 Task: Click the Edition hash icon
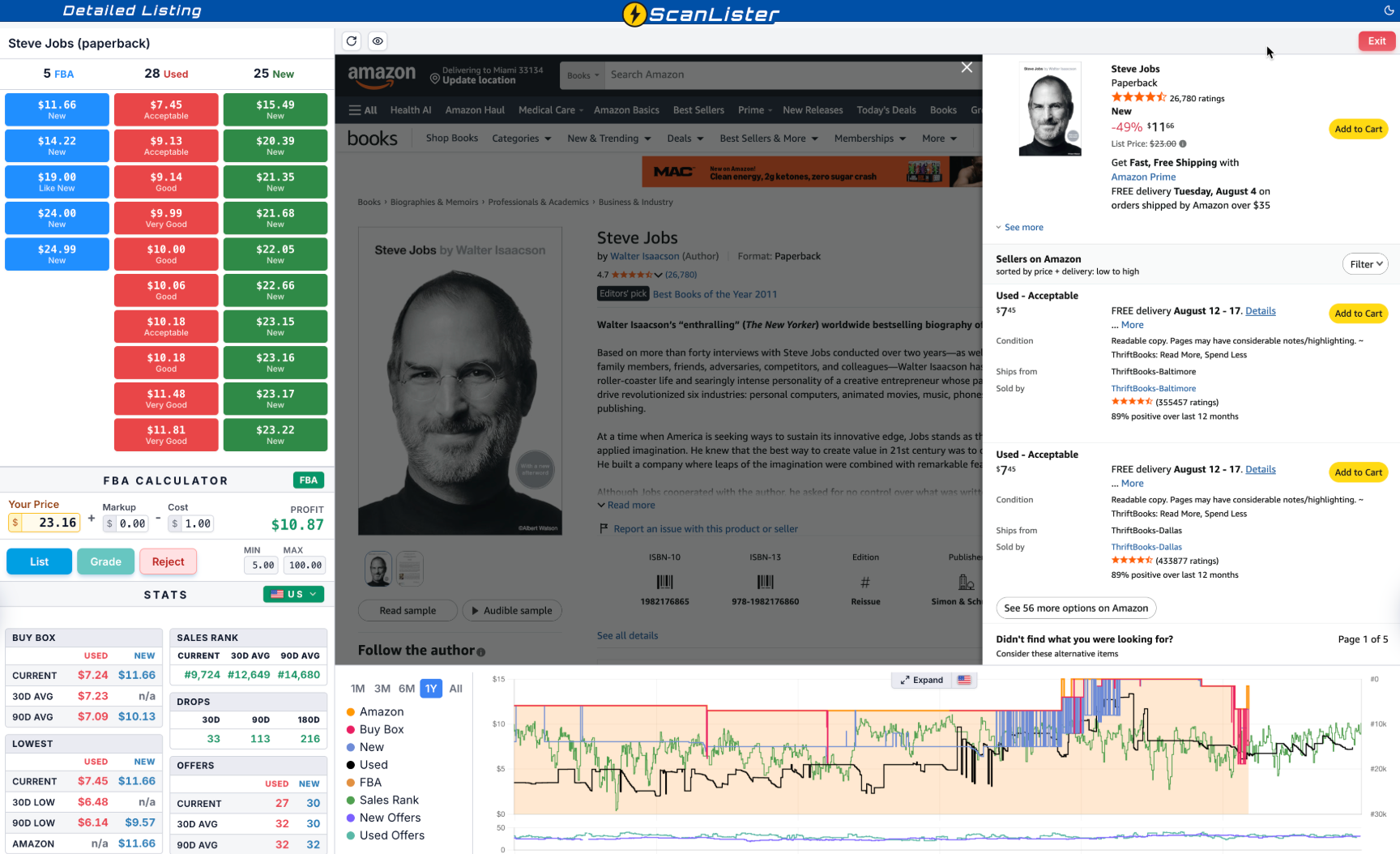point(865,582)
